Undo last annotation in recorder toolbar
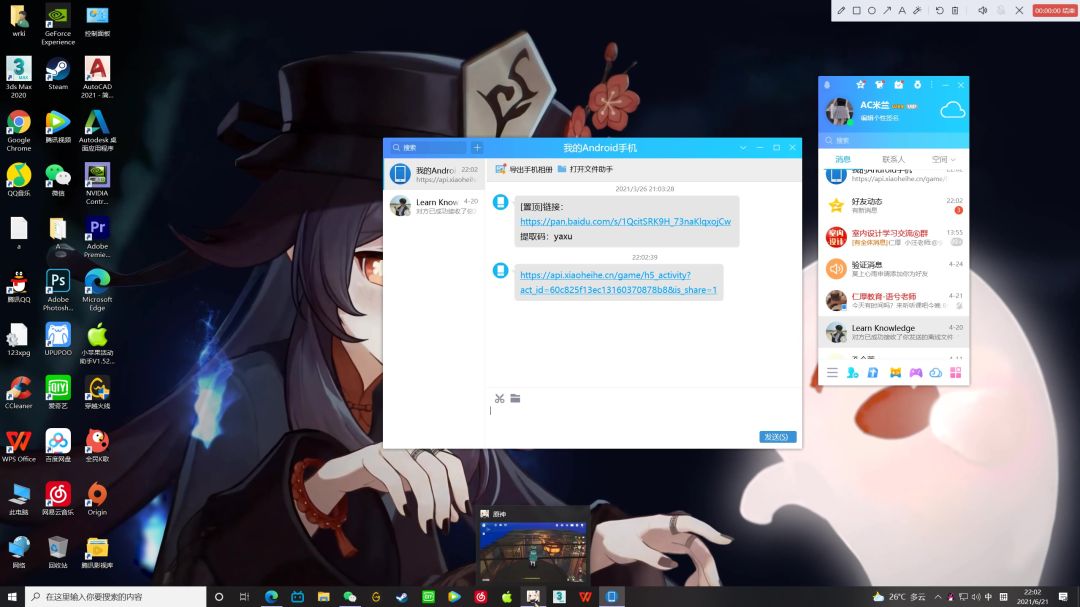Image resolution: width=1080 pixels, height=607 pixels. click(x=939, y=10)
